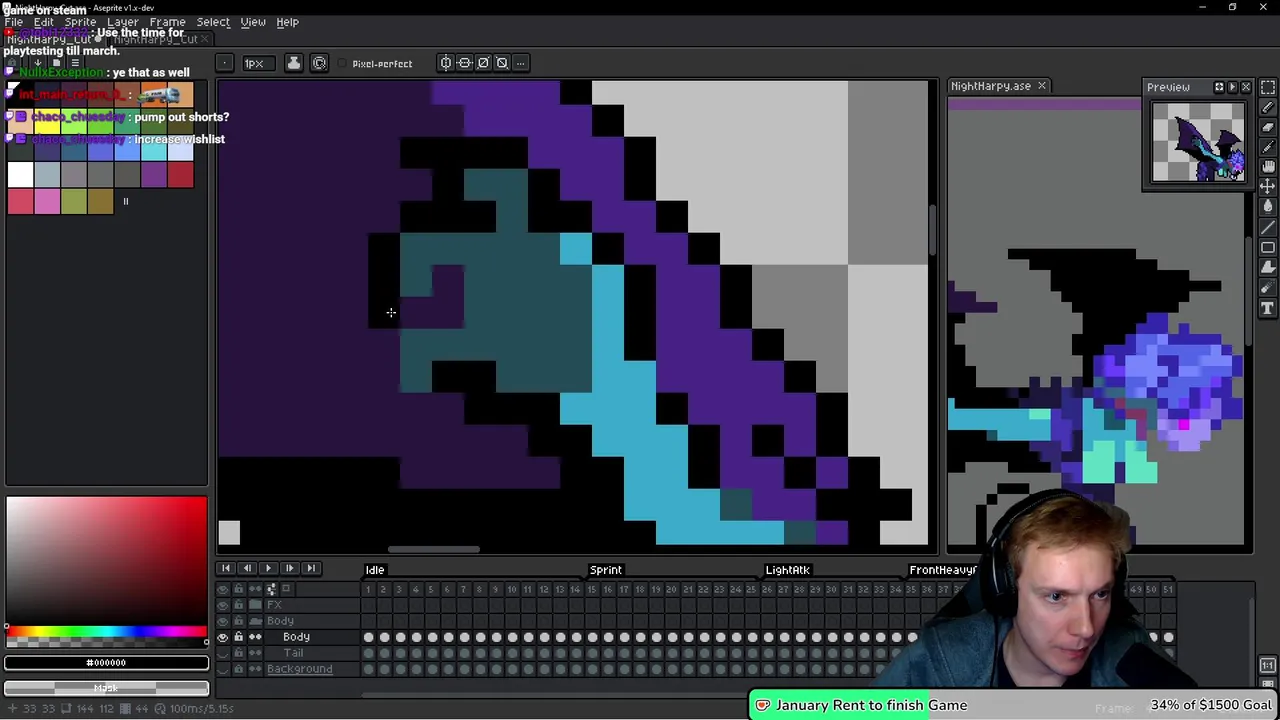Play animation in Preview window
Viewport: 1280px width, 720px height.
[1233, 87]
